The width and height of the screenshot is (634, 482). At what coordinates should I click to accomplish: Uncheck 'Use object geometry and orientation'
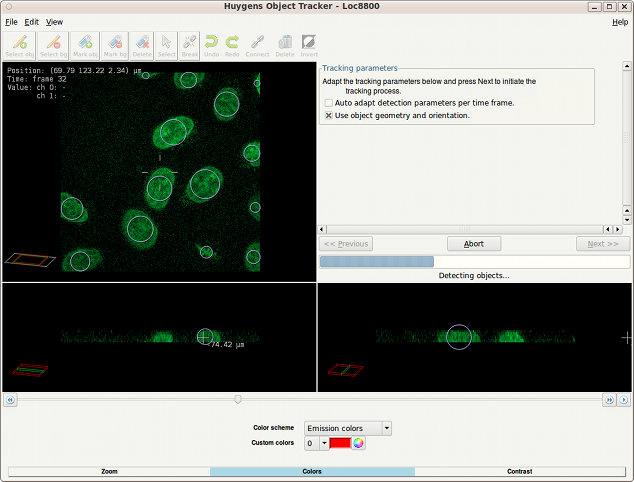tap(329, 116)
